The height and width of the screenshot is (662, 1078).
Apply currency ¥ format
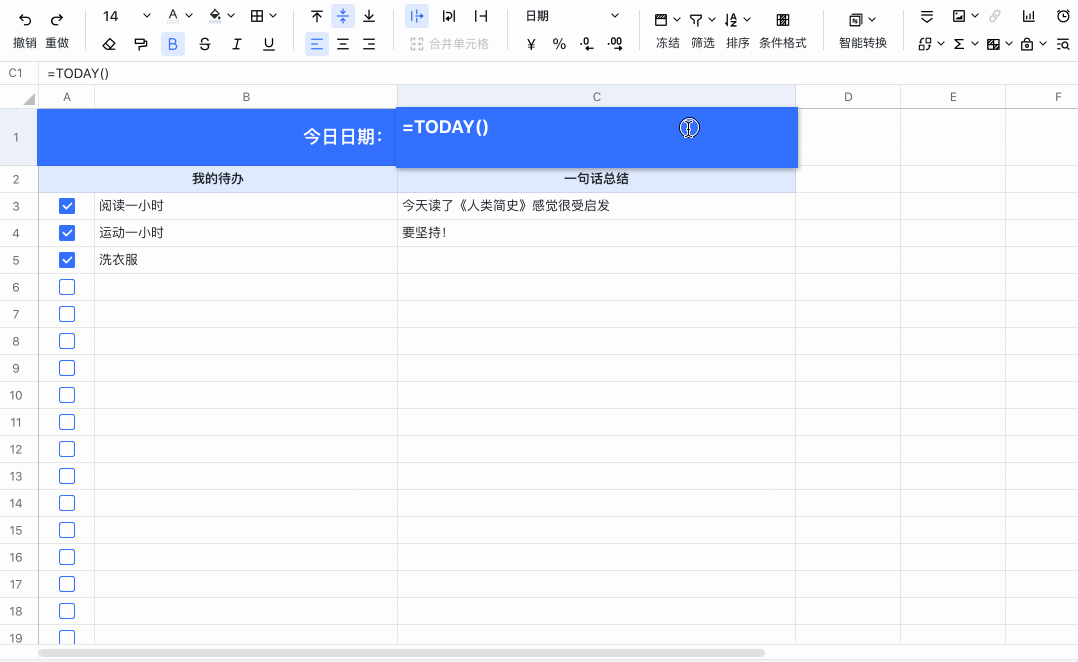(x=531, y=44)
